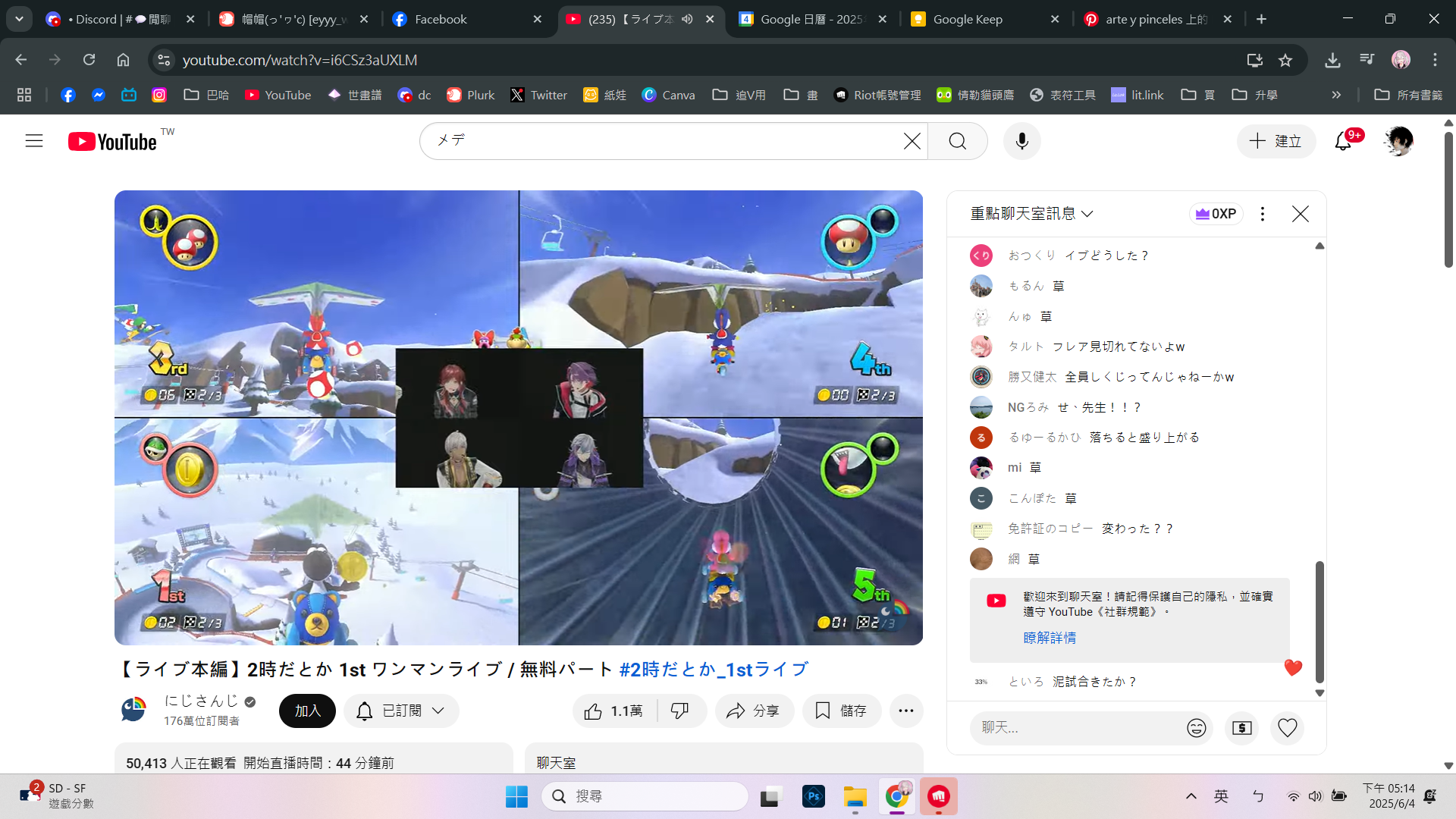Save video to playlist with 儲存

(842, 711)
